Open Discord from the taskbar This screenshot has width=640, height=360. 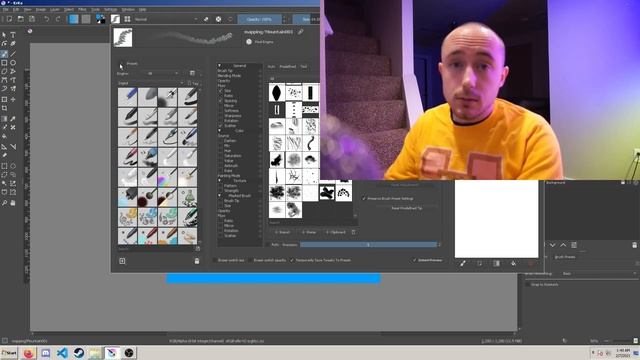click(x=45, y=353)
